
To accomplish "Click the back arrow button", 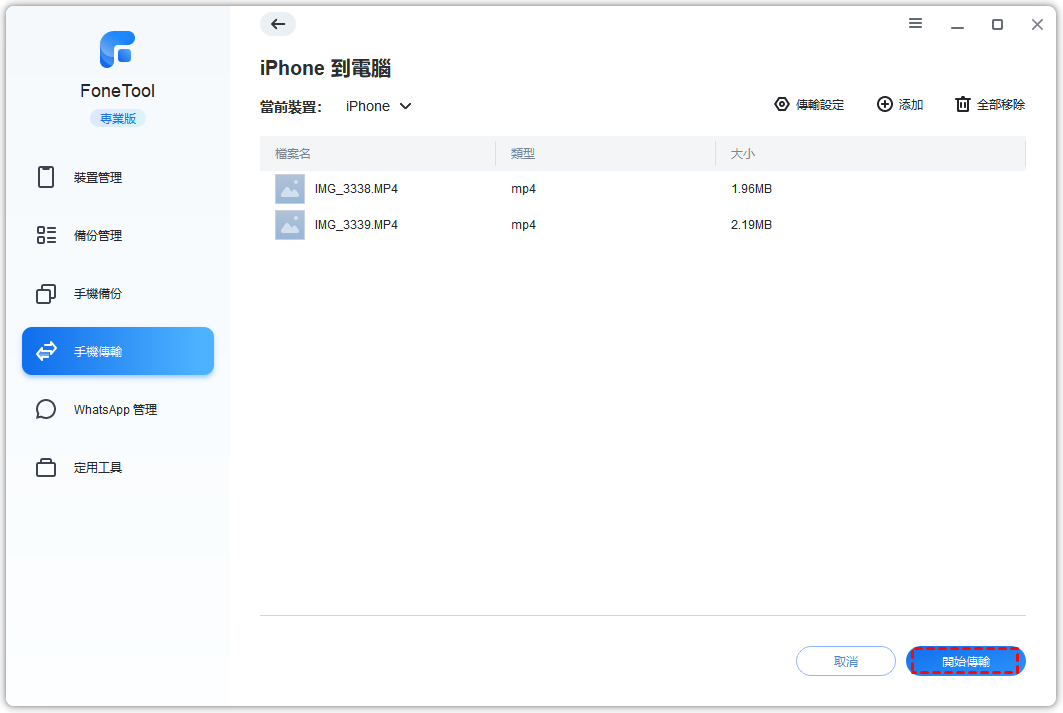I will click(x=278, y=24).
